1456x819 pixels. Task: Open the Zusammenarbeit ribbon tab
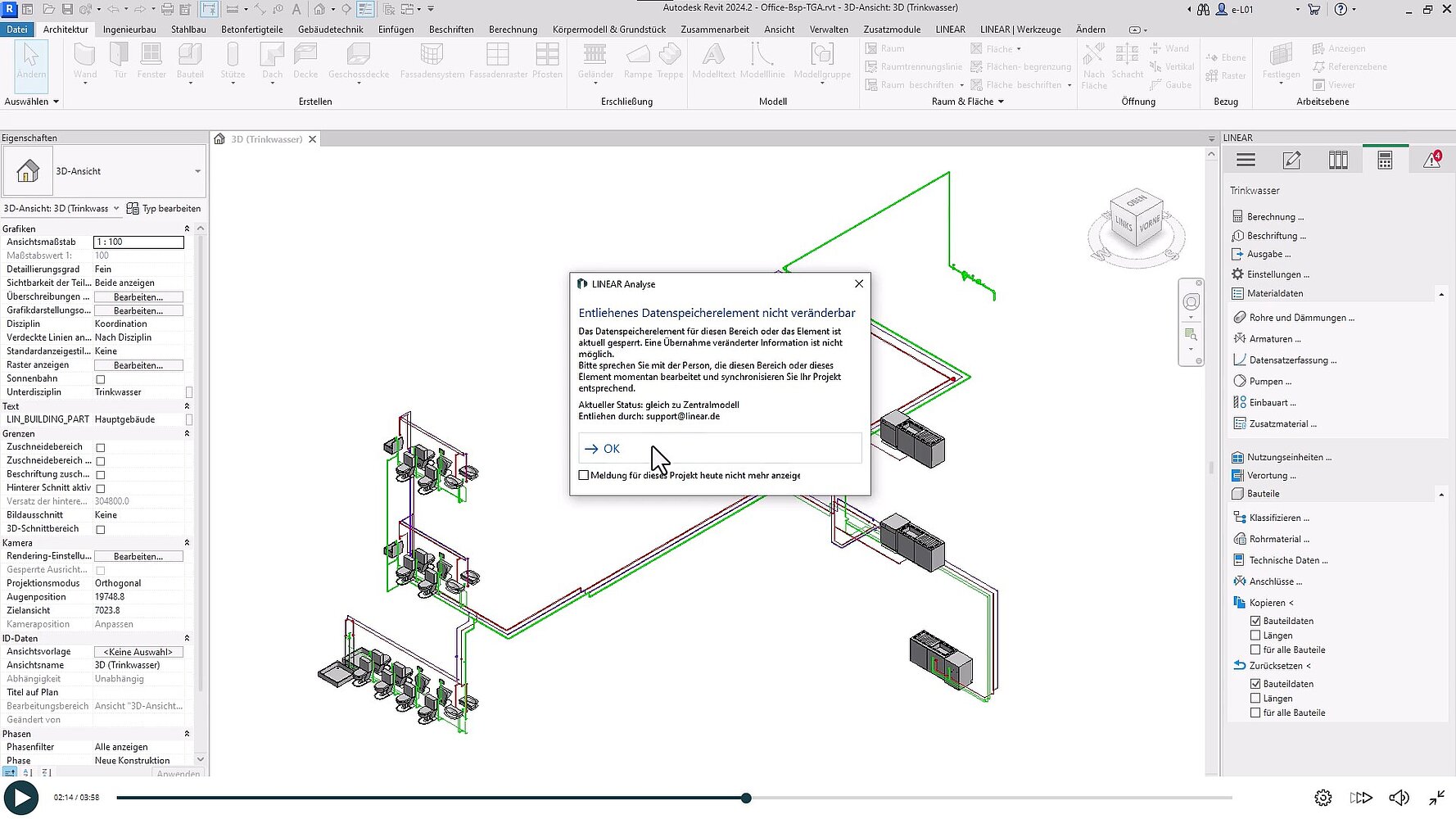tap(714, 29)
